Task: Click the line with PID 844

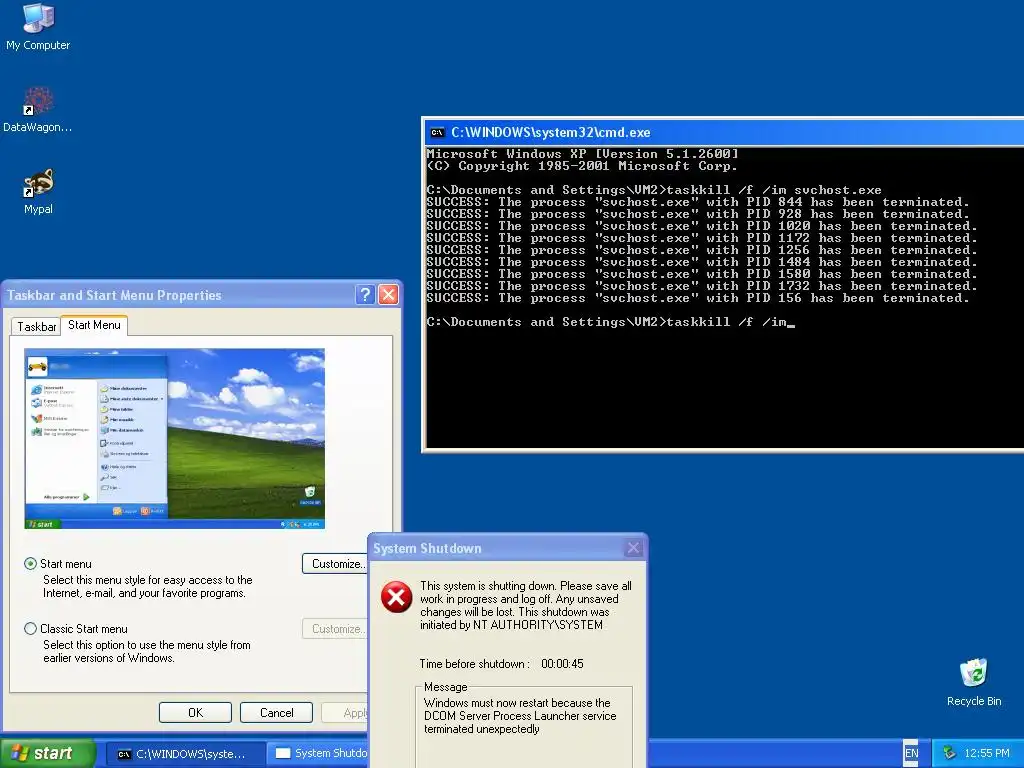Action: click(x=697, y=202)
